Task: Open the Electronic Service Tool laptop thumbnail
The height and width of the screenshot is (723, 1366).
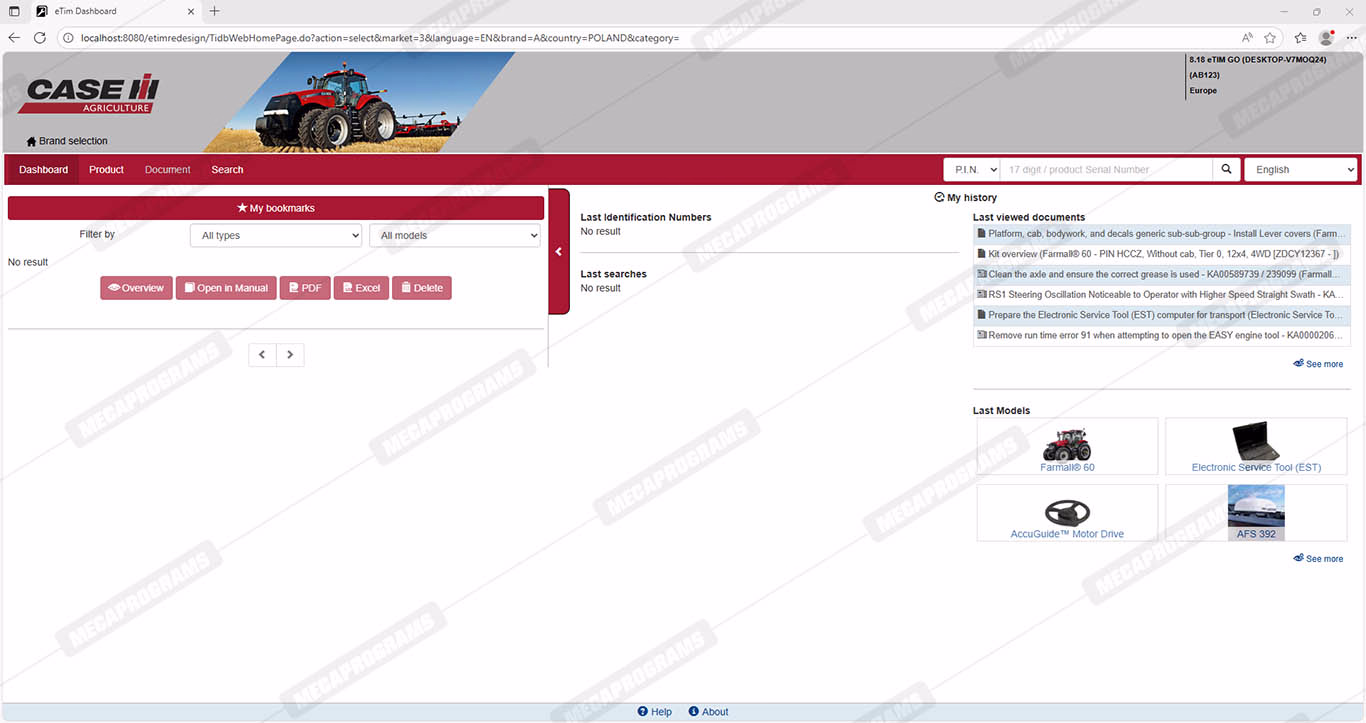Action: [1256, 442]
